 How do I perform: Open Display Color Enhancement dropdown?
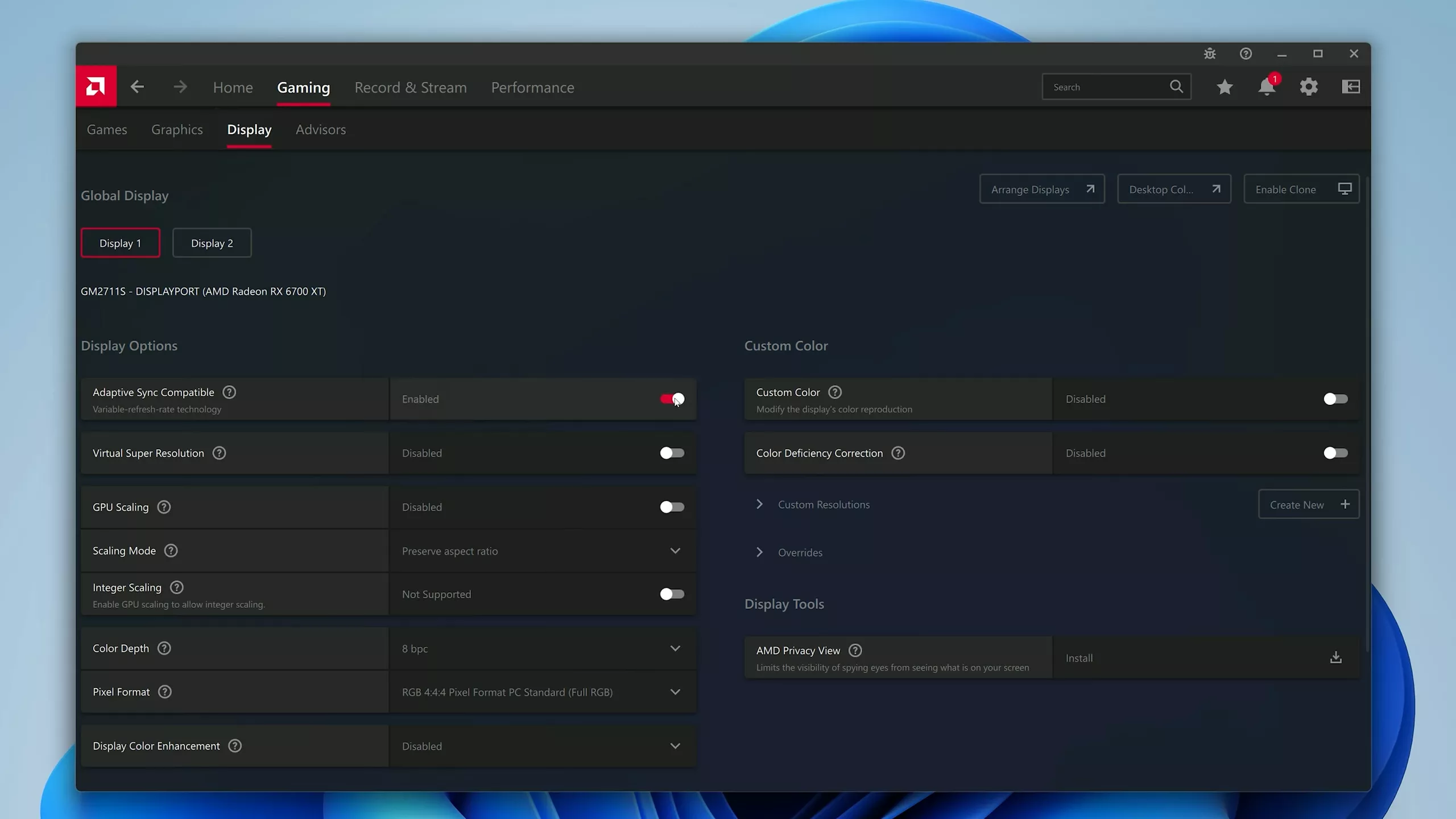(543, 746)
